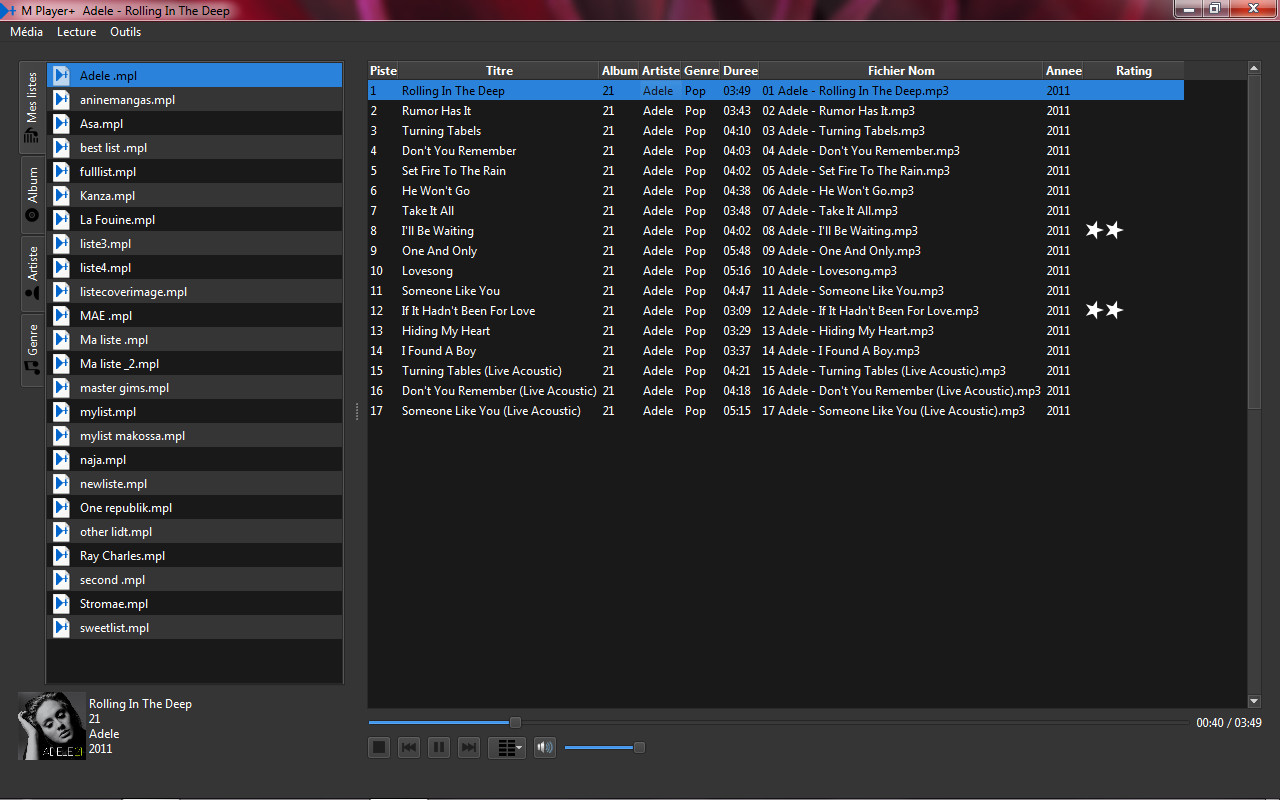Stop playback with the stop button
The height and width of the screenshot is (800, 1280).
point(379,747)
